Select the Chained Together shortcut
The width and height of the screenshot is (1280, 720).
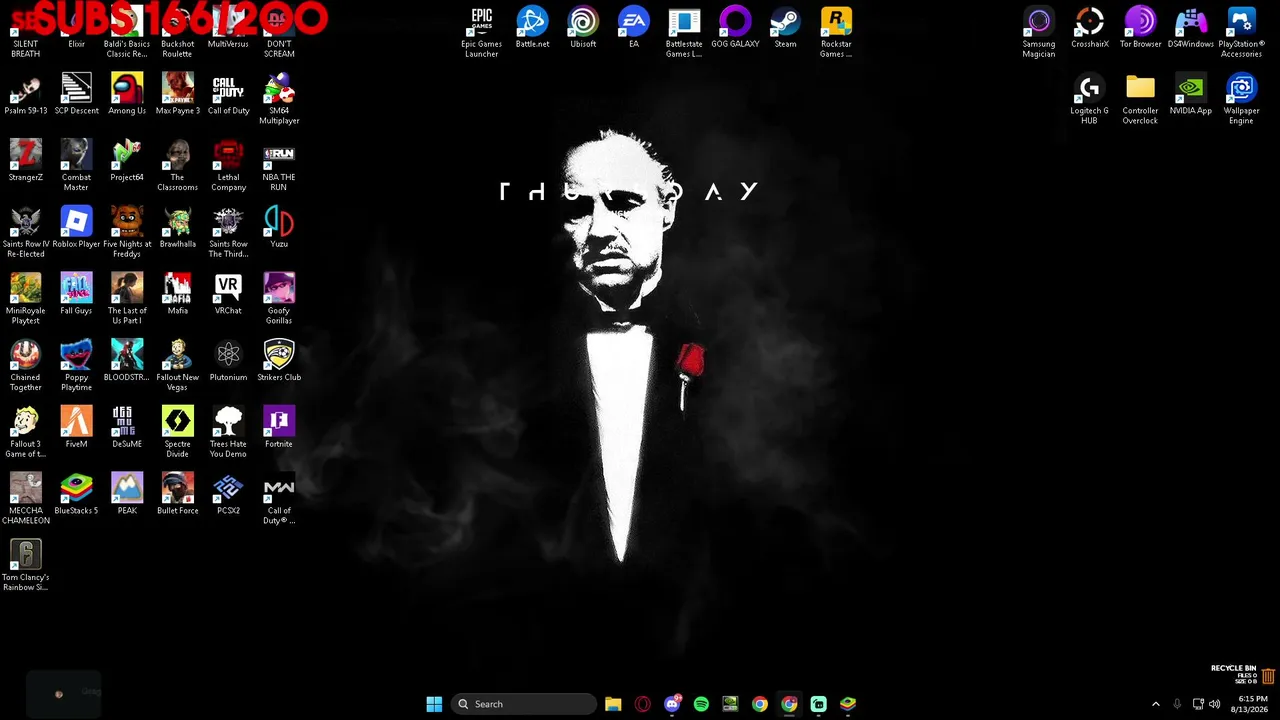25,365
